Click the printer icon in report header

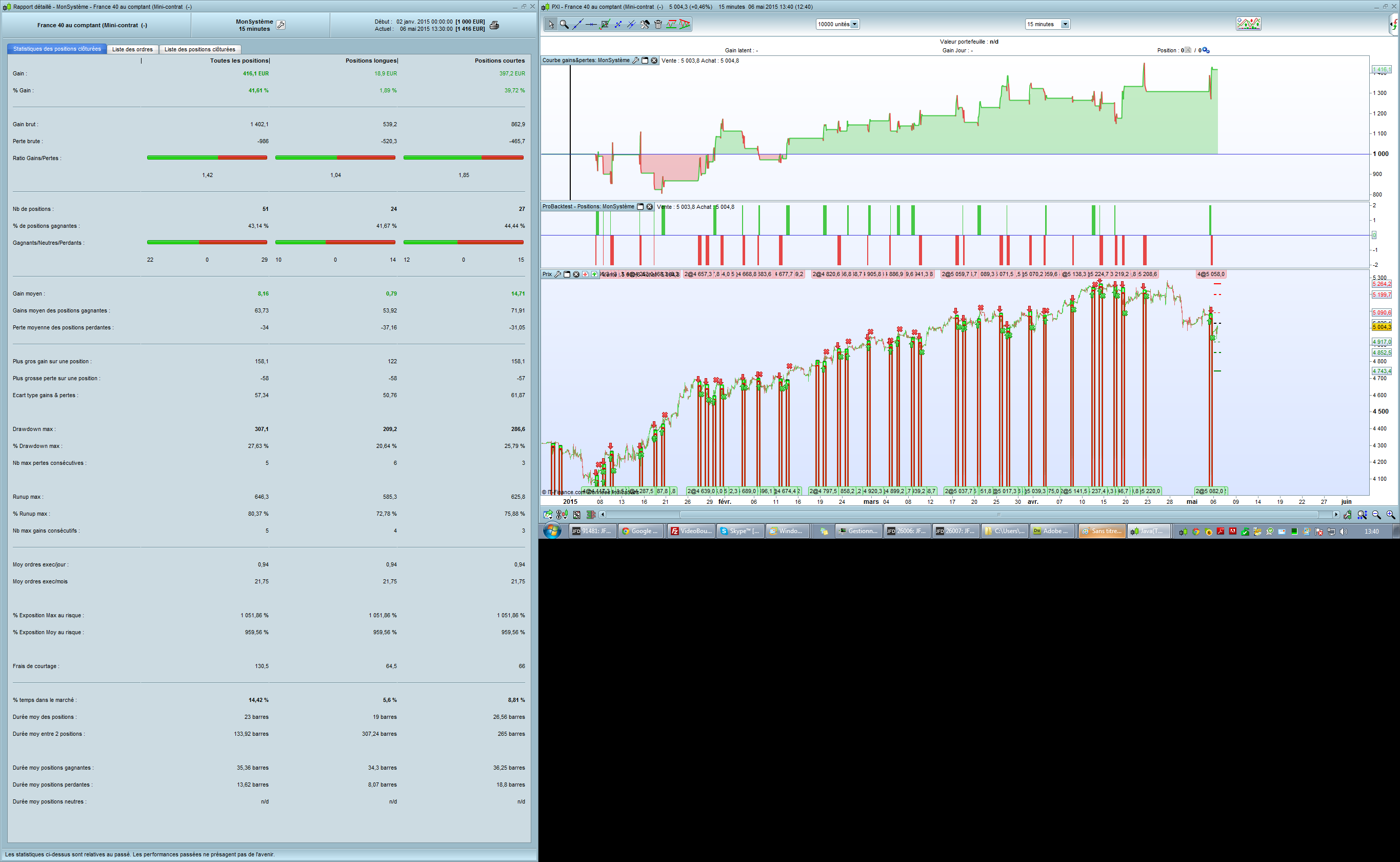(494, 25)
